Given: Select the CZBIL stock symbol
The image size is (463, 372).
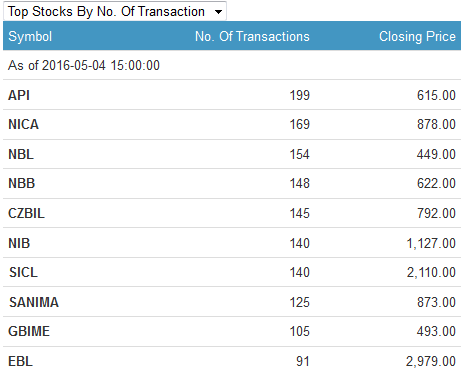Looking at the screenshot, I should 26,214.
